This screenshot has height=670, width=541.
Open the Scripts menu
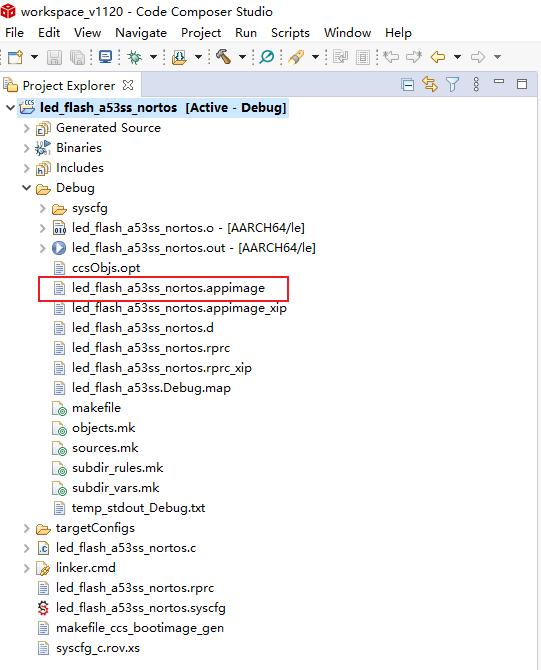pos(290,33)
